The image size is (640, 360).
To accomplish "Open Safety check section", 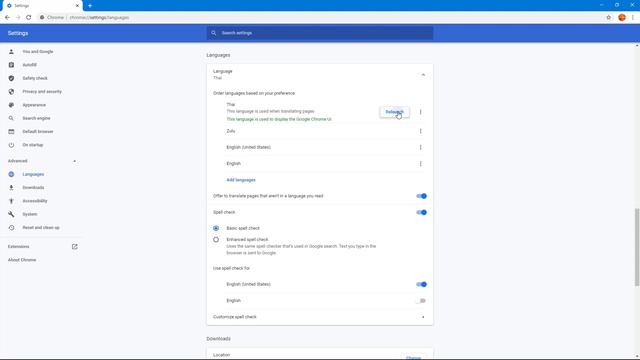I will [35, 78].
